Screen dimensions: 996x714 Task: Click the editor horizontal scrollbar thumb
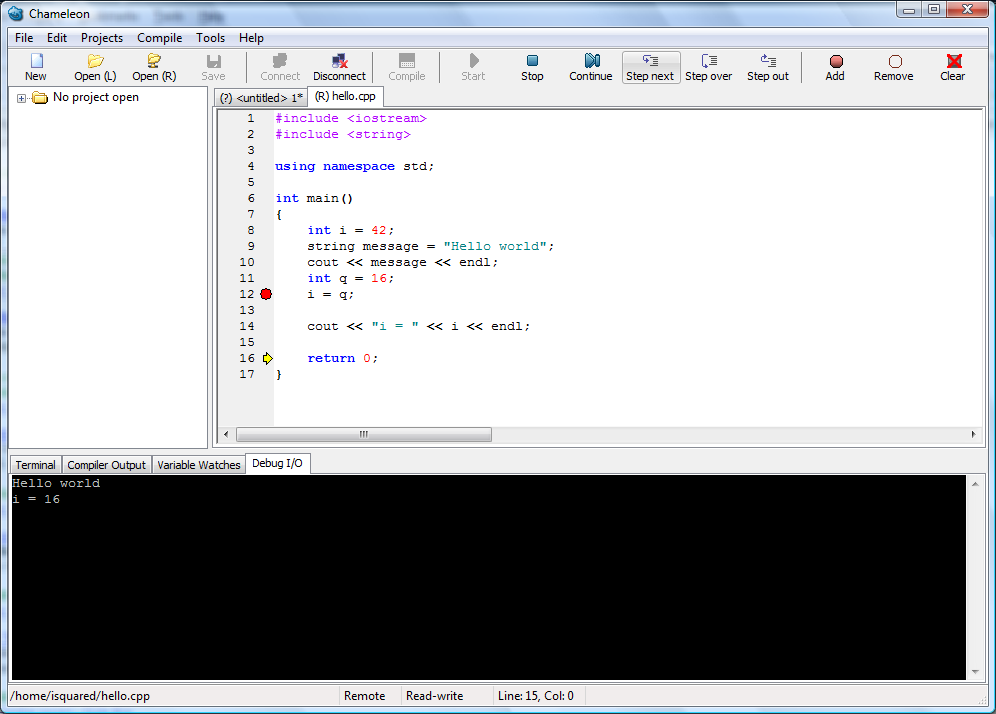coord(363,434)
